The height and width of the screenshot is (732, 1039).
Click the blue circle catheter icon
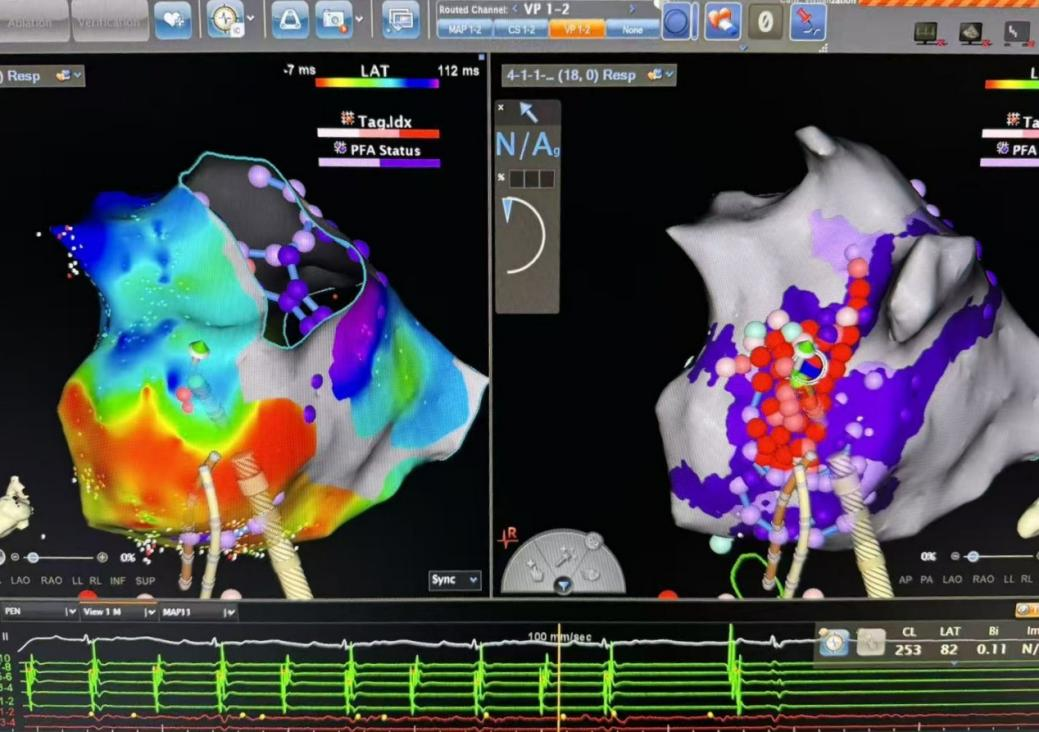[677, 20]
